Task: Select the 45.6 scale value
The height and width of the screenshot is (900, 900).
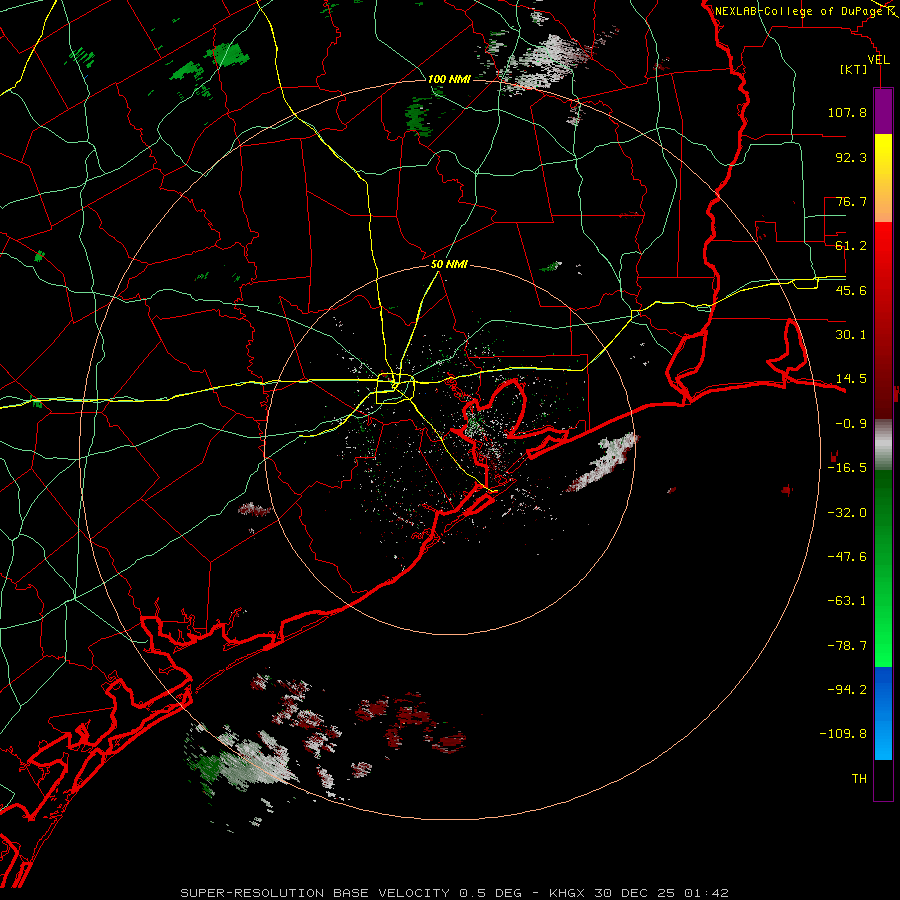Action: 851,290
